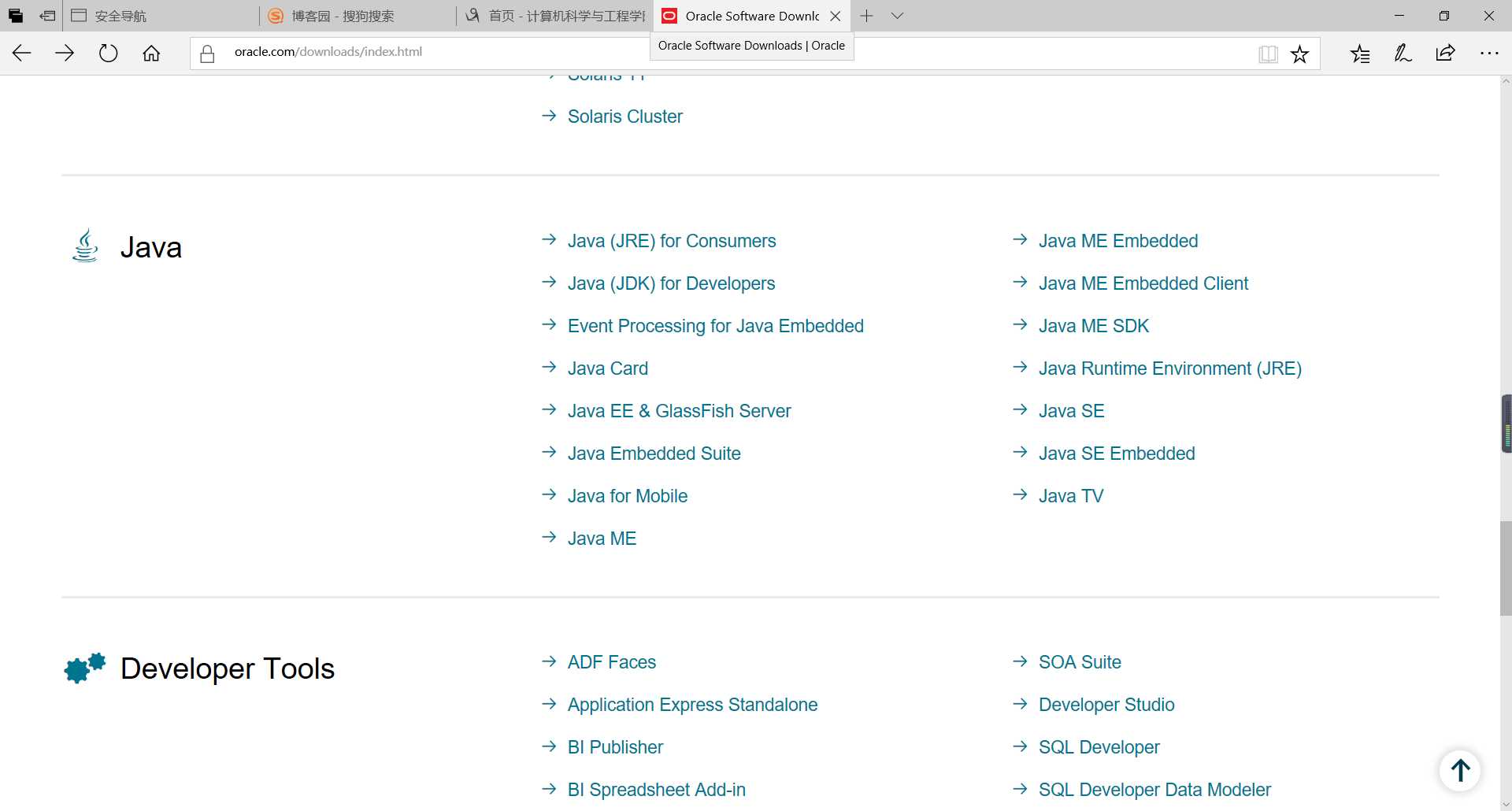
Task: Click the Java coffee cup logo
Action: [x=85, y=246]
